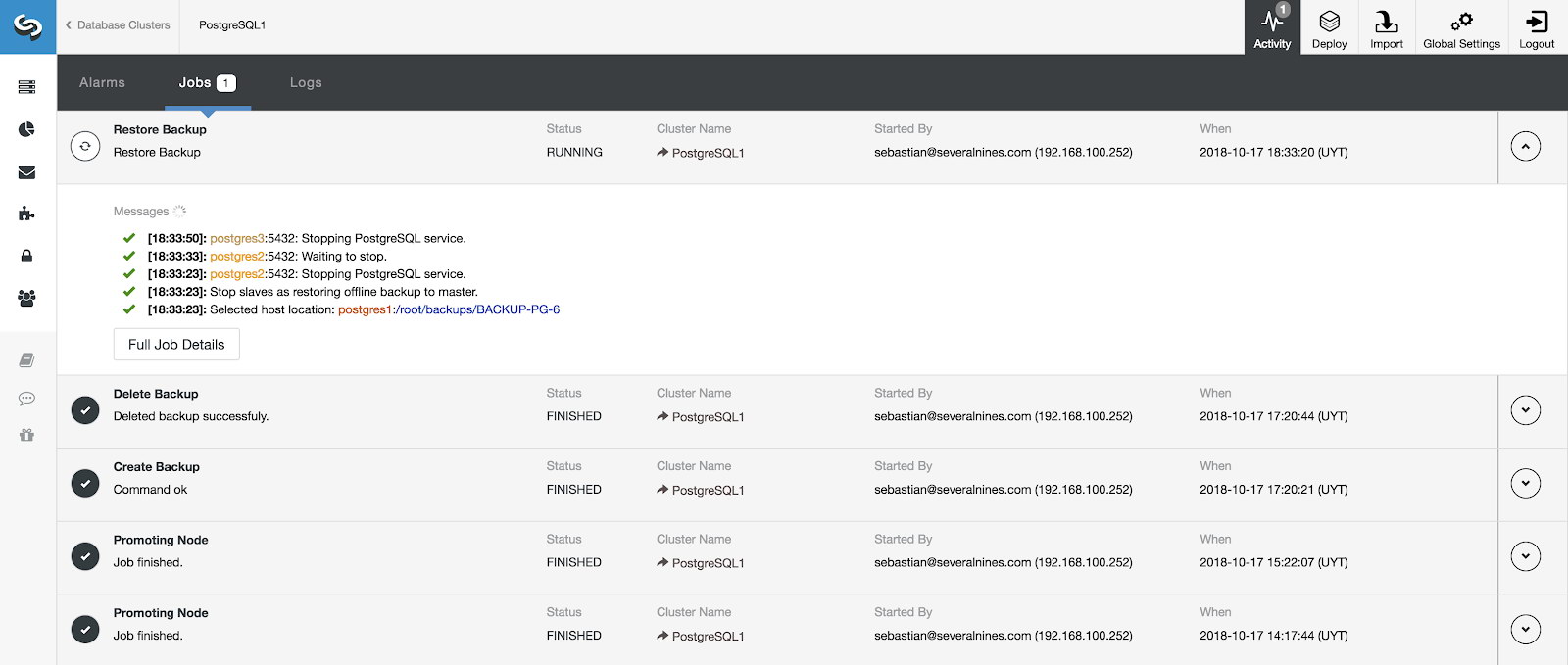Click the Import icon in top bar
The image size is (1568, 665).
pyautogui.click(x=1386, y=27)
